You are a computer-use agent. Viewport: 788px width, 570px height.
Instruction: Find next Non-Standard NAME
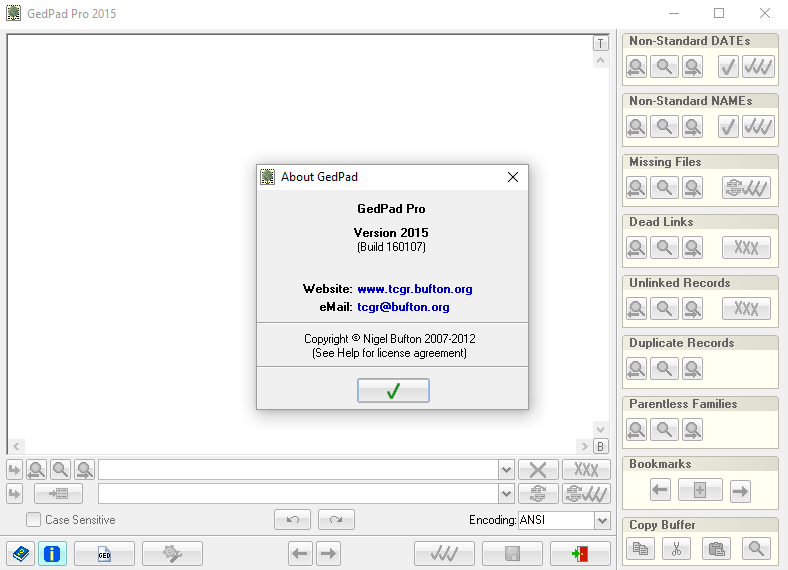pyautogui.click(x=692, y=127)
